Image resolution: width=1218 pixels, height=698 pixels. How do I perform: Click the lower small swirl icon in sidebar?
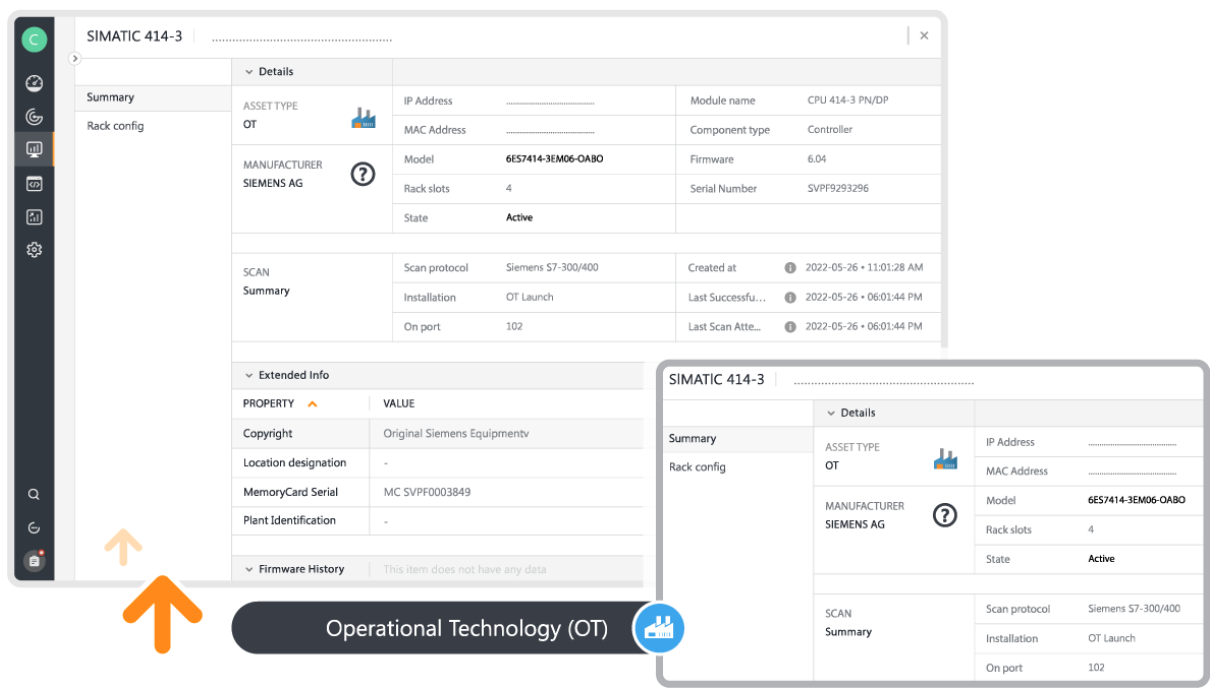34,527
